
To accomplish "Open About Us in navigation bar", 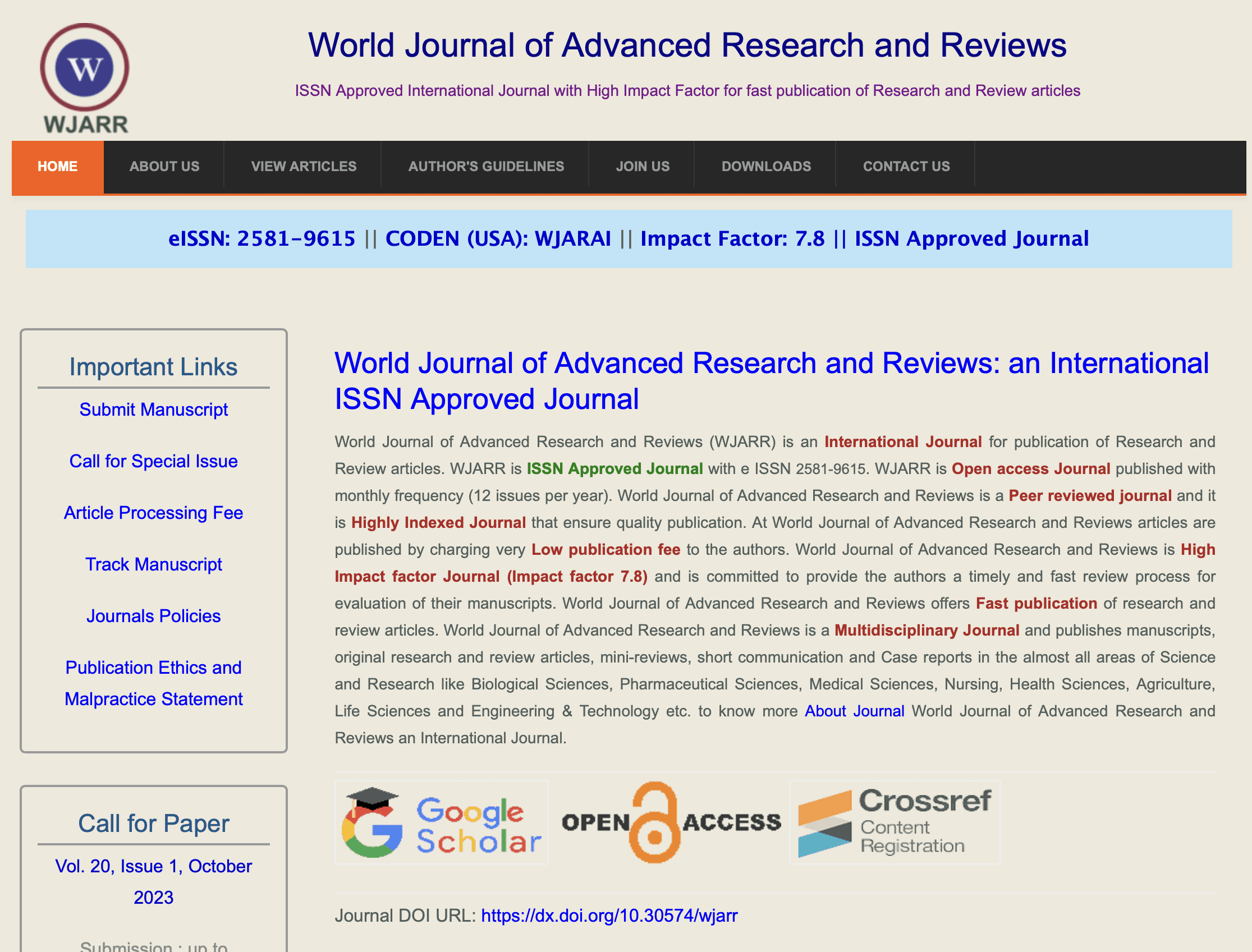I will (164, 167).
